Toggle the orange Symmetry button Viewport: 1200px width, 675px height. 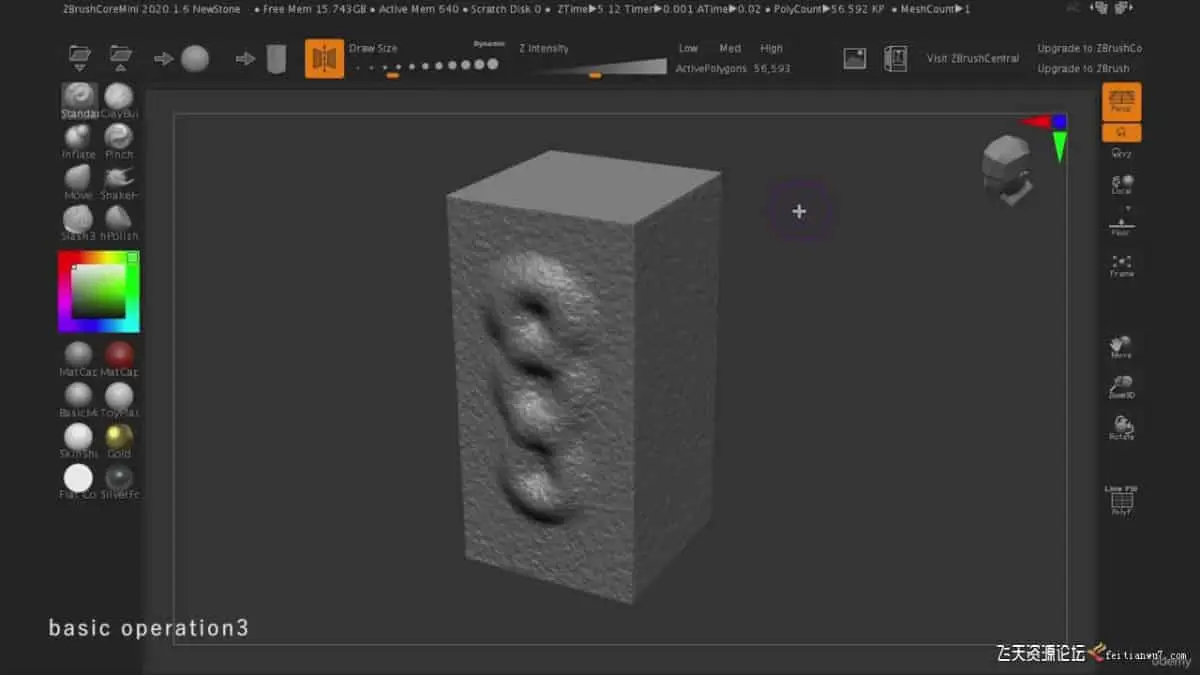(x=324, y=58)
